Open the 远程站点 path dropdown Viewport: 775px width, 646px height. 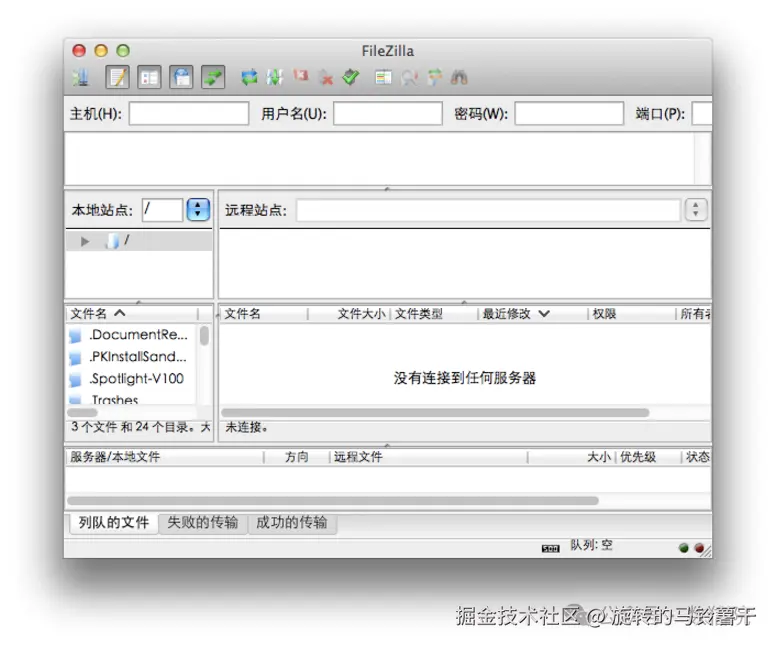(x=696, y=210)
